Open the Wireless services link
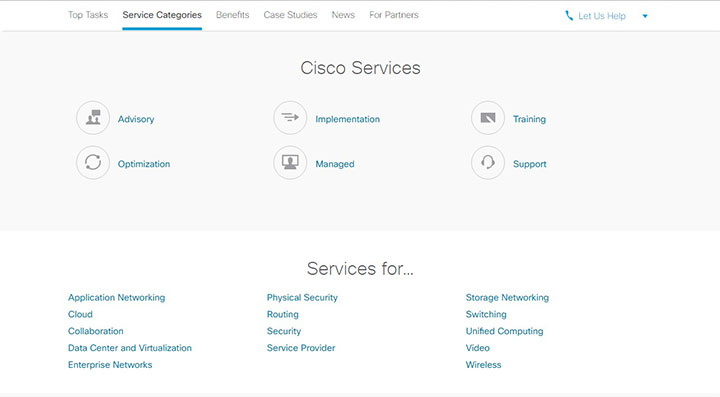 click(x=484, y=365)
